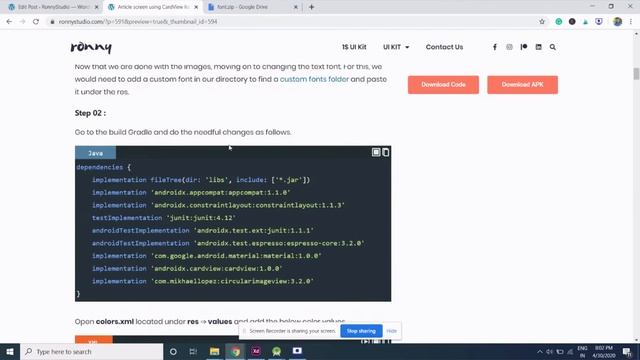Click taskbar clock and date
The width and height of the screenshot is (640, 360).
(x=604, y=351)
